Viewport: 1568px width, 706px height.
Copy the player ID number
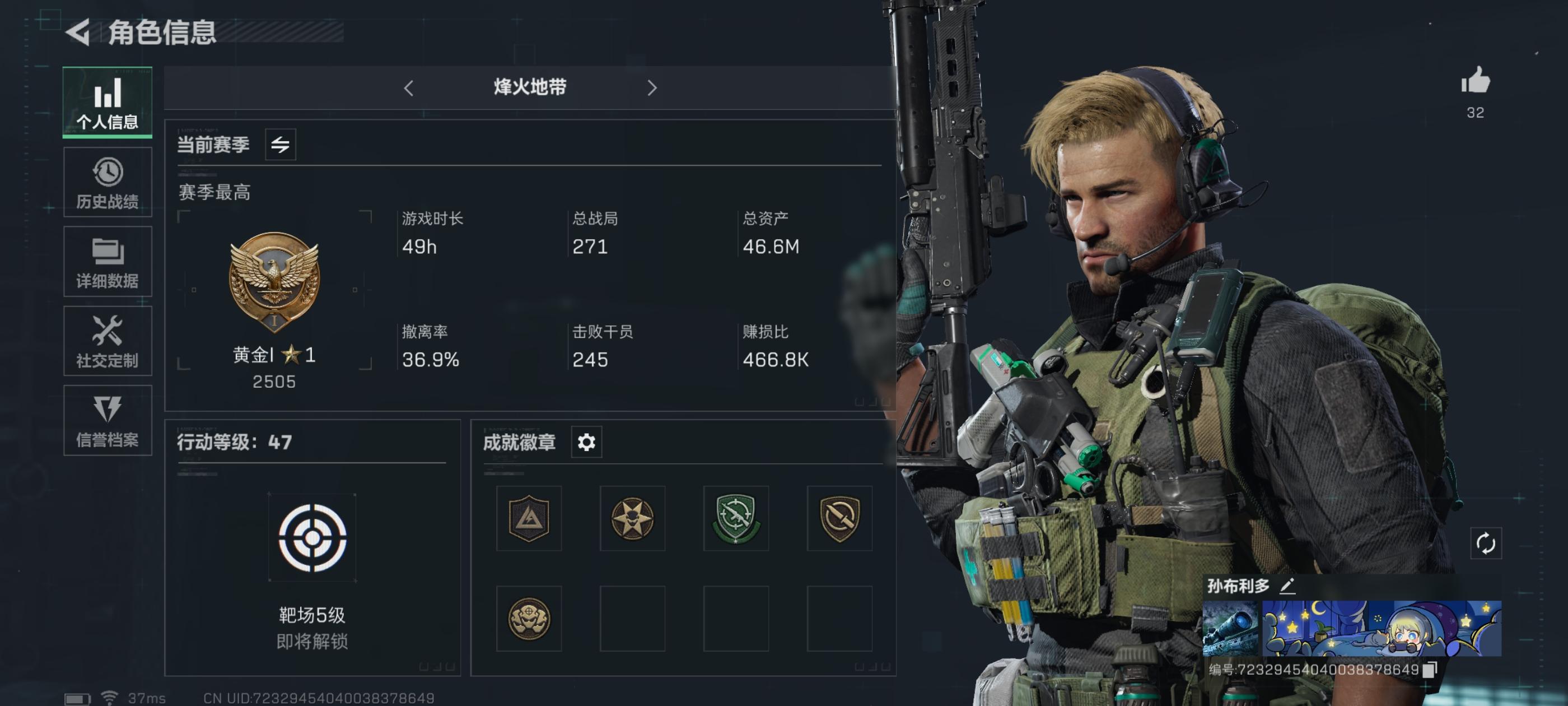click(1430, 670)
